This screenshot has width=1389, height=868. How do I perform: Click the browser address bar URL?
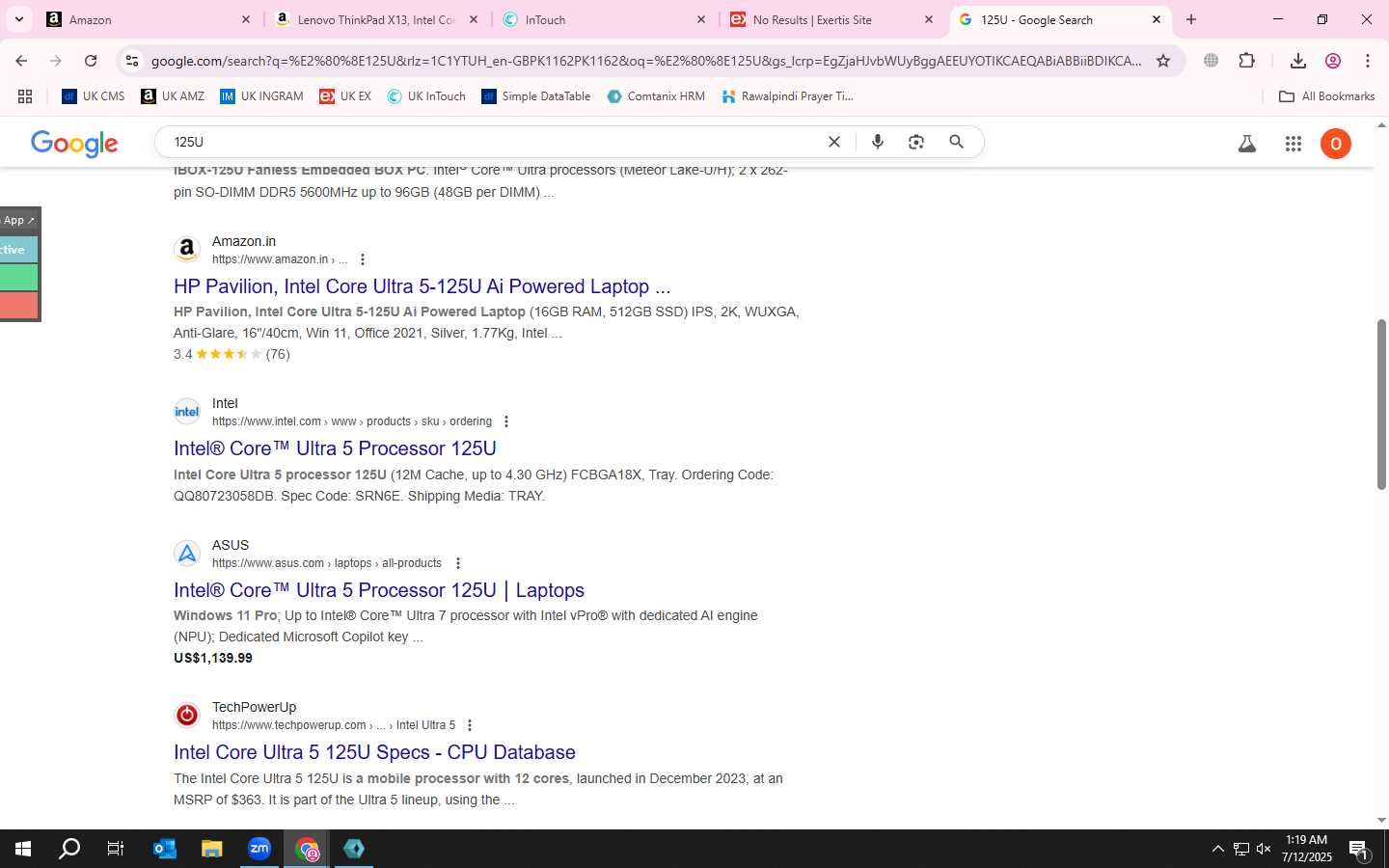[x=646, y=61]
